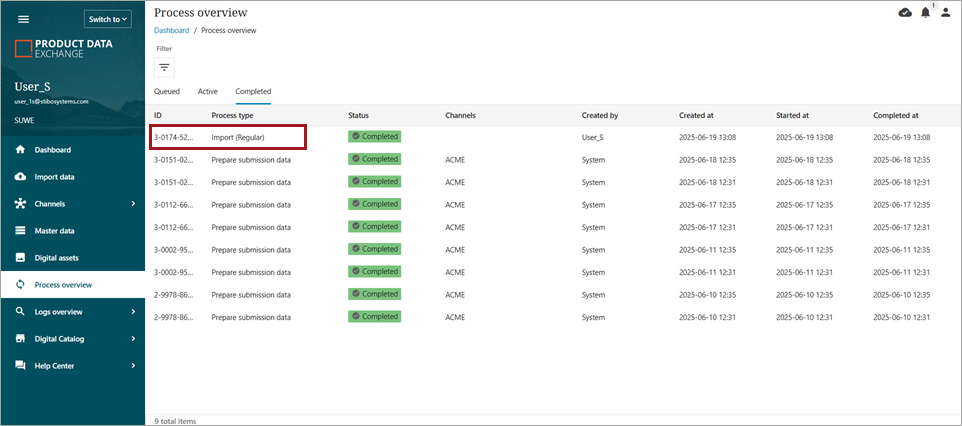This screenshot has width=962, height=426.
Task: Go to Dashboard in the sidebar
Action: point(53,150)
